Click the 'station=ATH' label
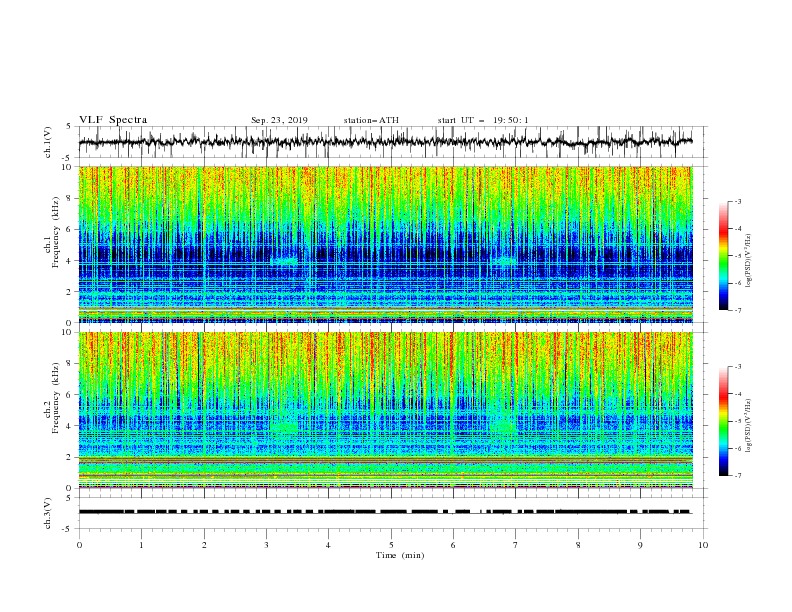This screenshot has width=792, height=612. (371, 120)
